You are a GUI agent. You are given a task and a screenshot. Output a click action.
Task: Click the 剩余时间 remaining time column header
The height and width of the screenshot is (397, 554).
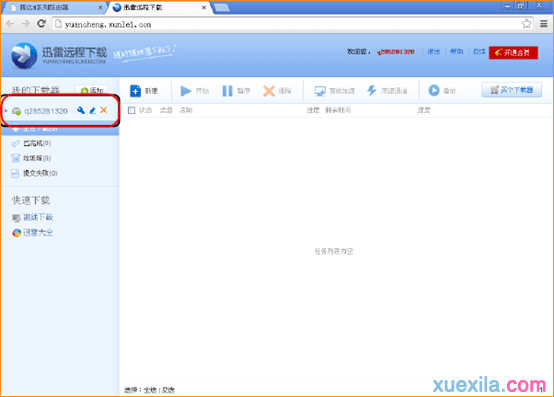(x=338, y=110)
